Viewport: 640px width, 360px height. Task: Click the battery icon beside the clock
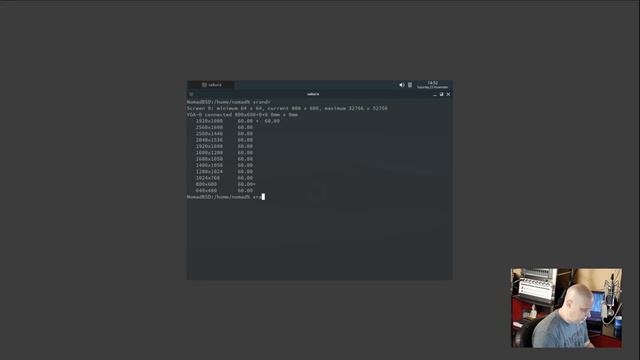[x=410, y=85]
